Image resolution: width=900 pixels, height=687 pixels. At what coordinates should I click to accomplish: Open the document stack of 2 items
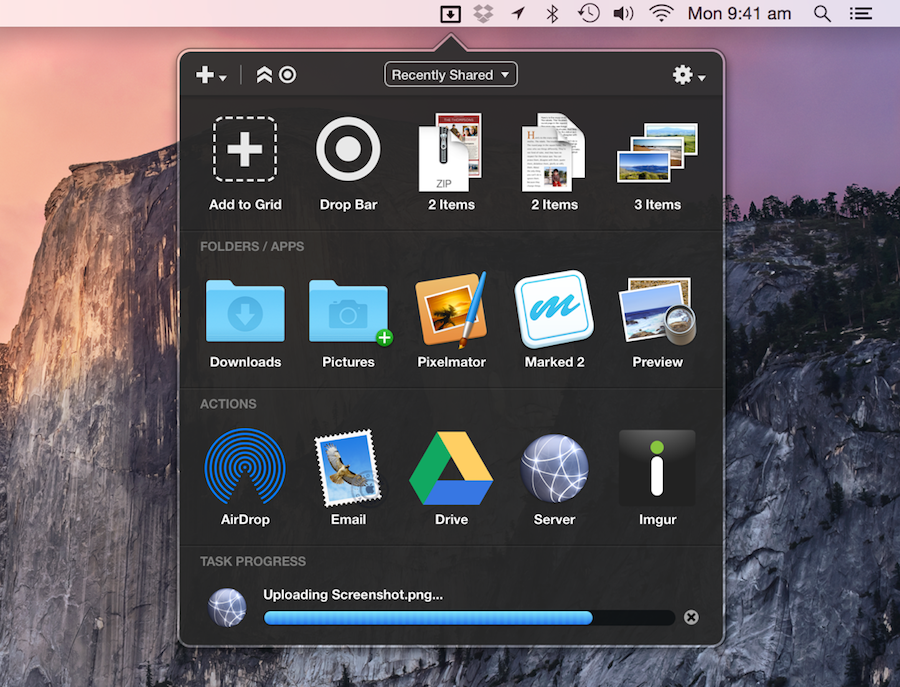tap(554, 152)
